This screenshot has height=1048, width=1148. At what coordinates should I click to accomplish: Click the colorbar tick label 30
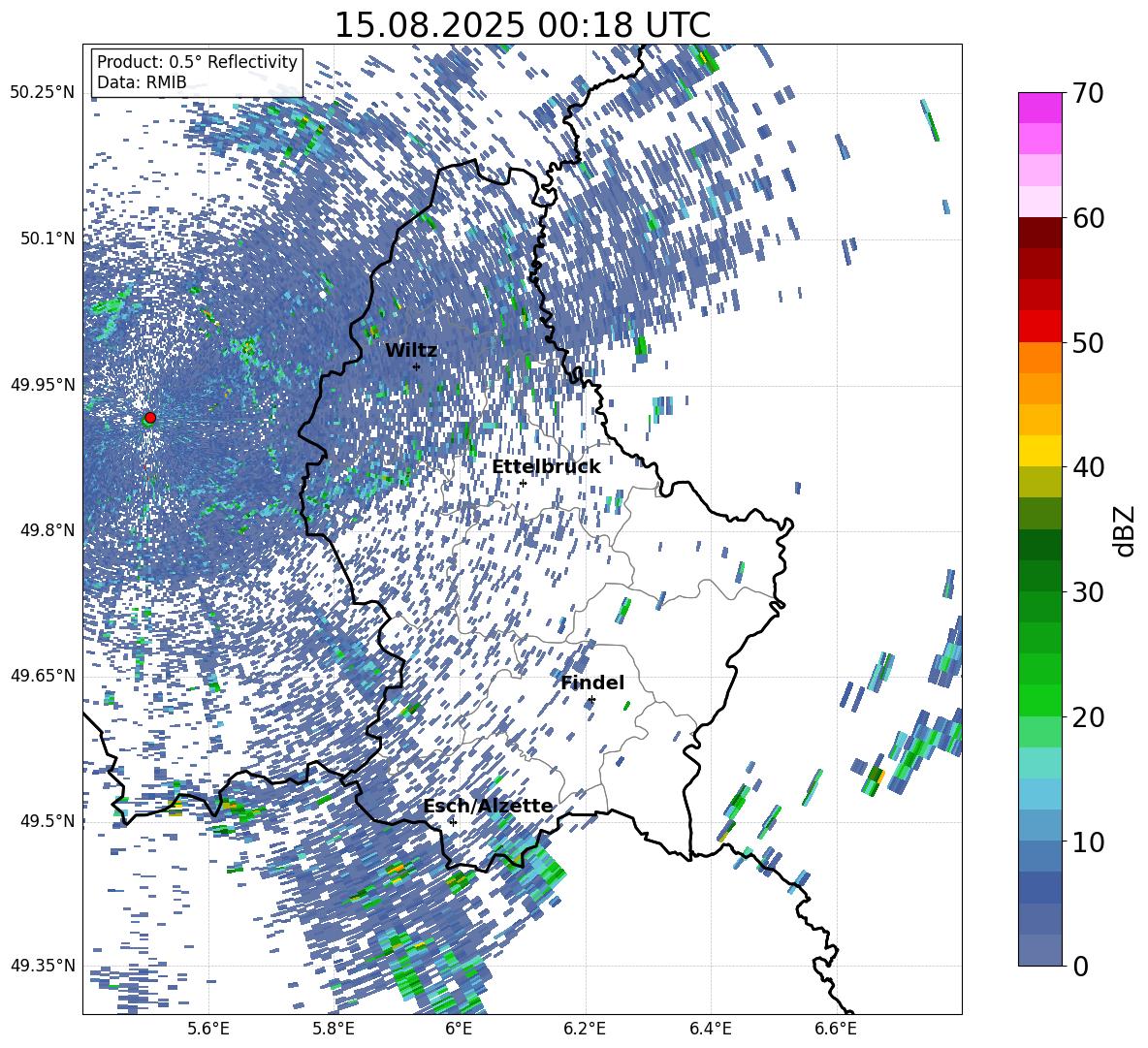1088,592
